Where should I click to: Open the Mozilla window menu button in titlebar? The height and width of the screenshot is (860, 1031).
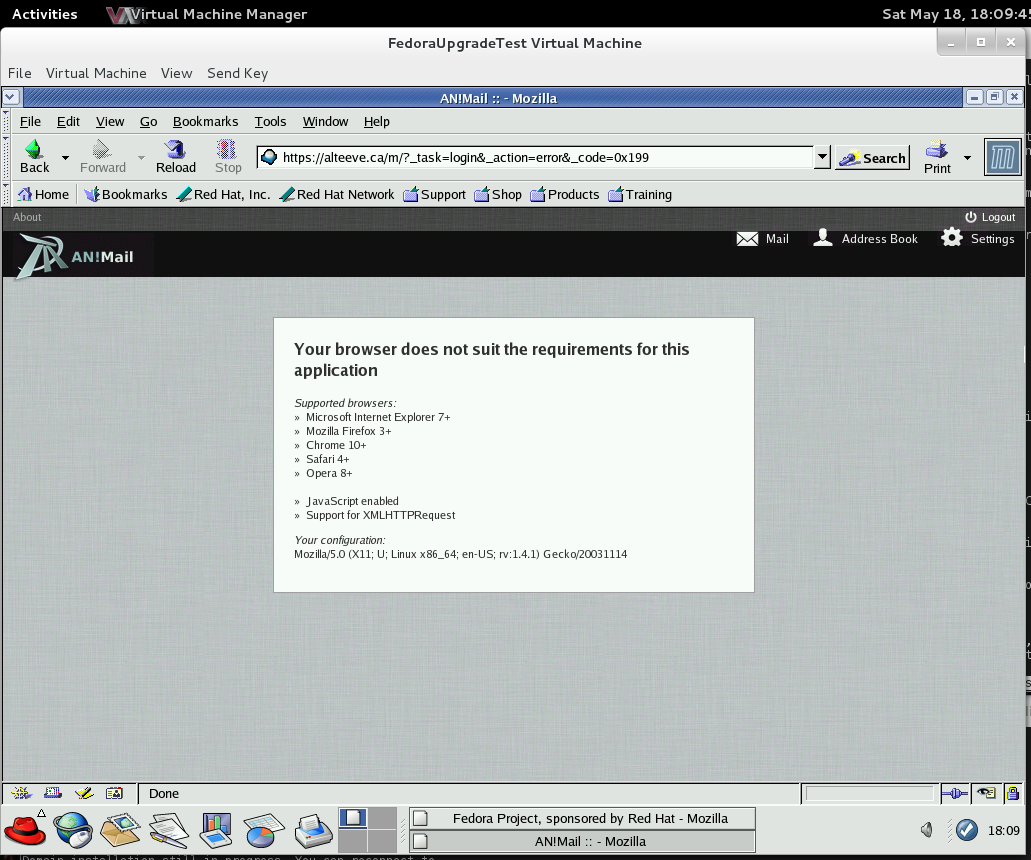11,98
